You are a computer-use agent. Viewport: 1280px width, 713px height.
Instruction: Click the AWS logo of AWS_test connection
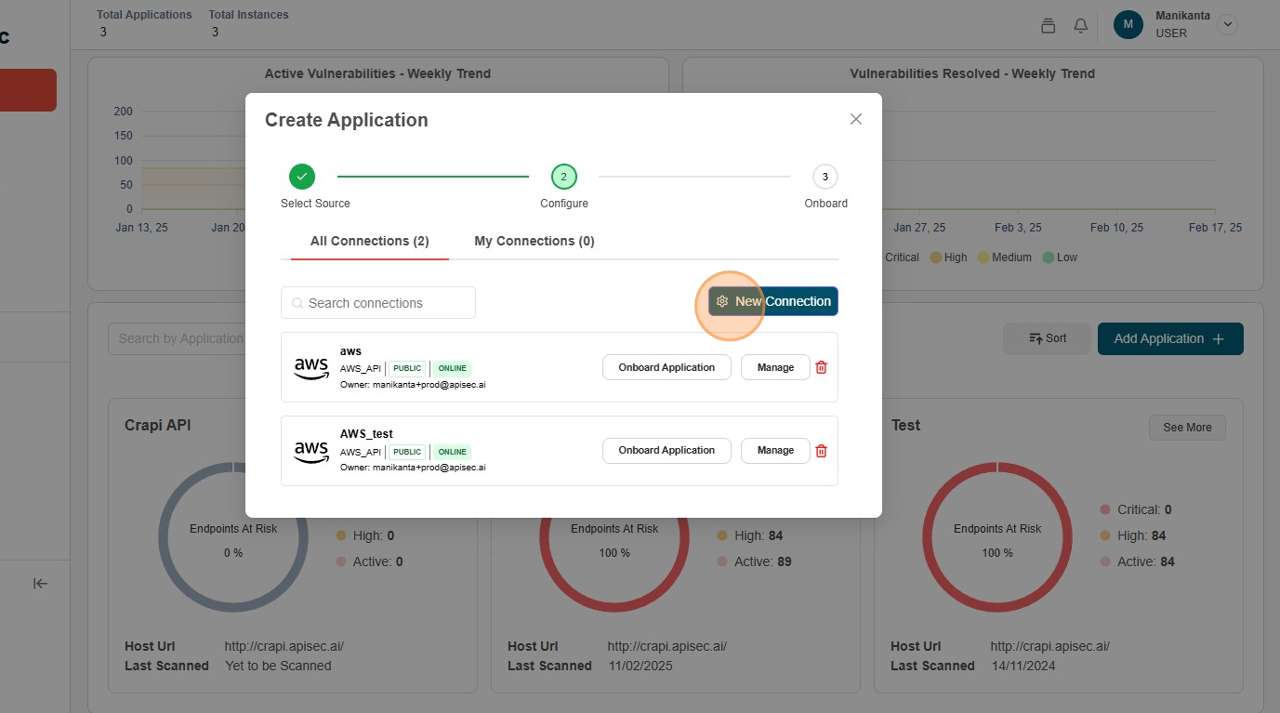click(311, 451)
